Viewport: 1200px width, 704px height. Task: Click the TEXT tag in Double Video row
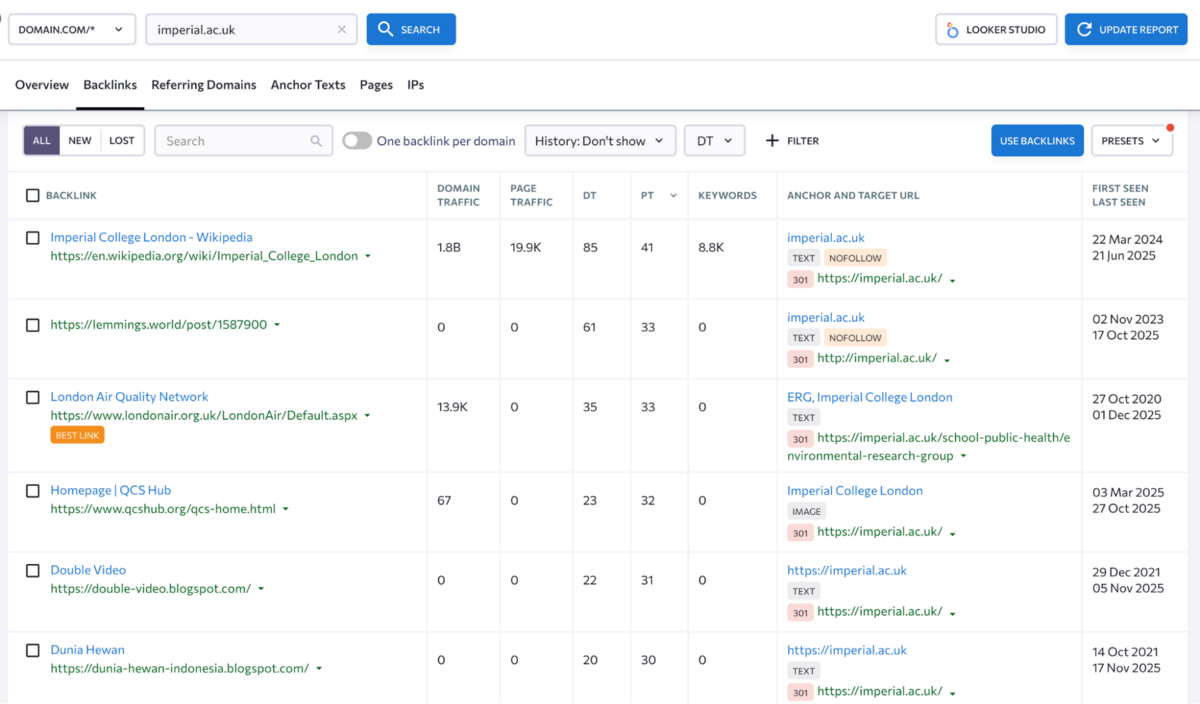click(804, 591)
